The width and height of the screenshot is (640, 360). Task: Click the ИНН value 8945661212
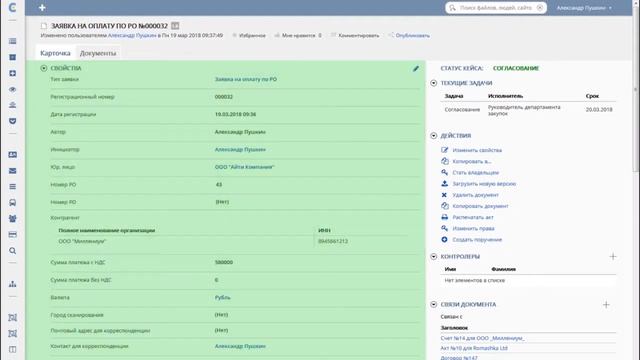pos(333,241)
